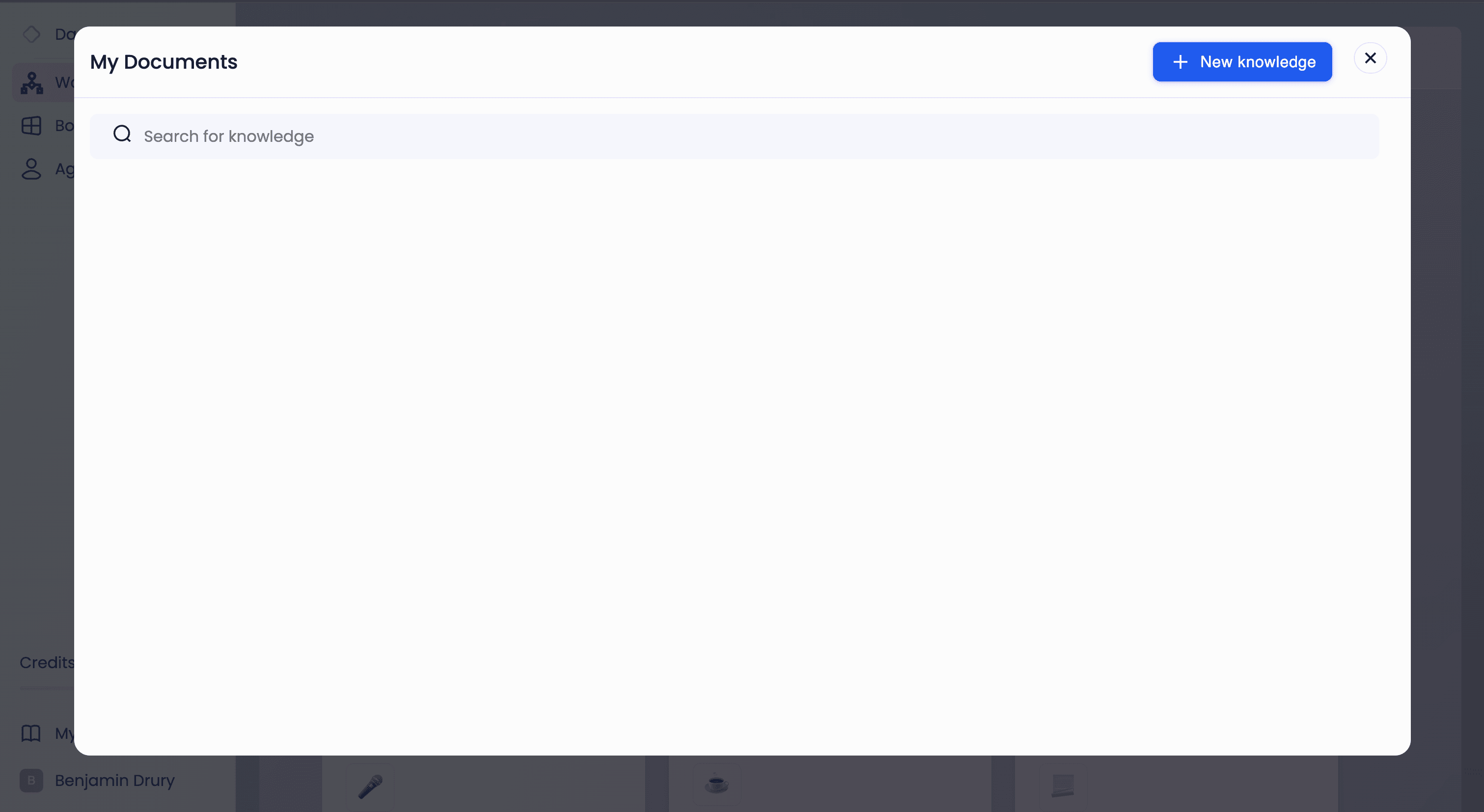Click the Agents sidebar icon
The image size is (1484, 812).
pos(31,168)
